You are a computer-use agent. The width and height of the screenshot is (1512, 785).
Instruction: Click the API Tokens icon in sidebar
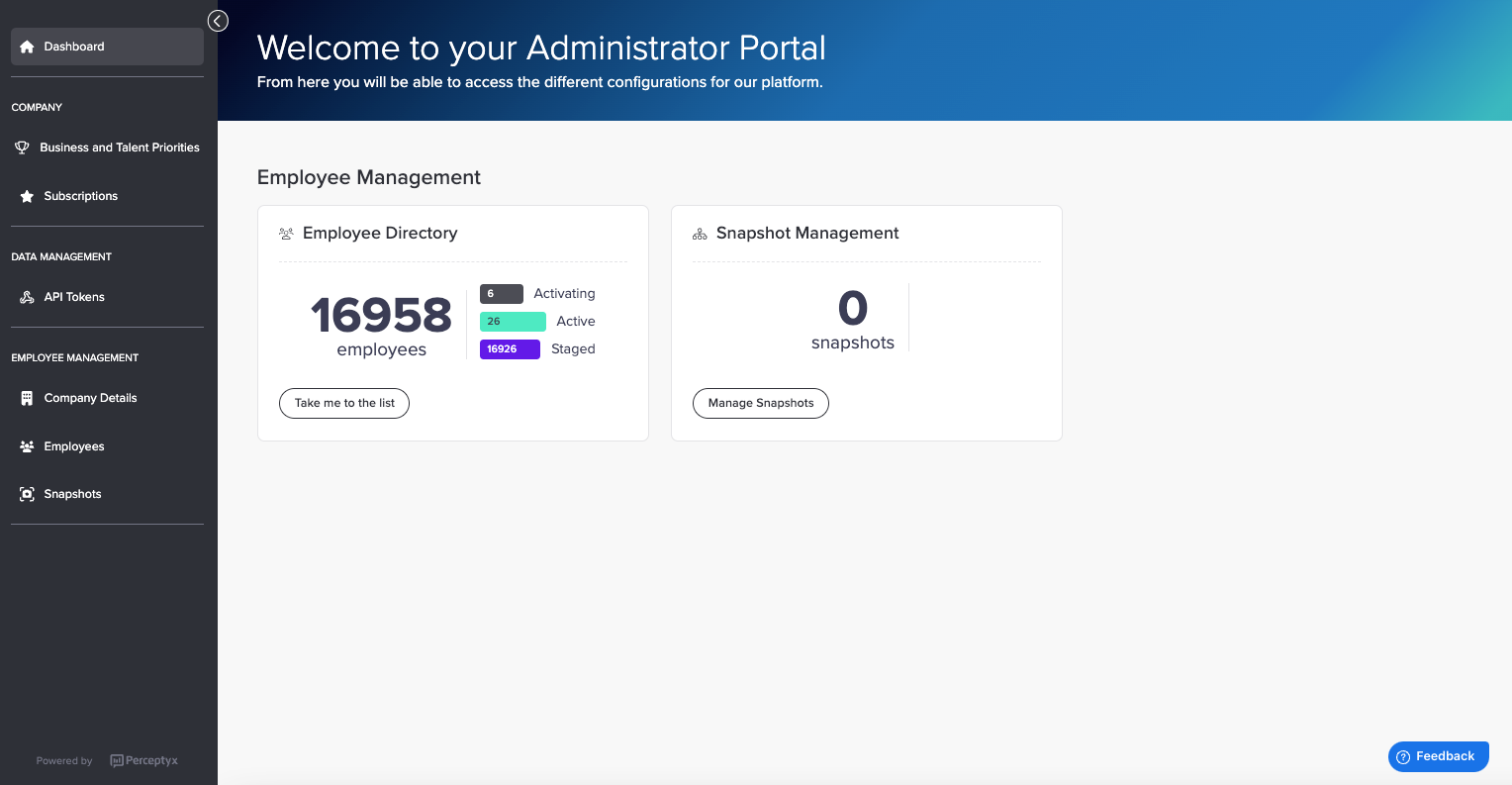[27, 297]
